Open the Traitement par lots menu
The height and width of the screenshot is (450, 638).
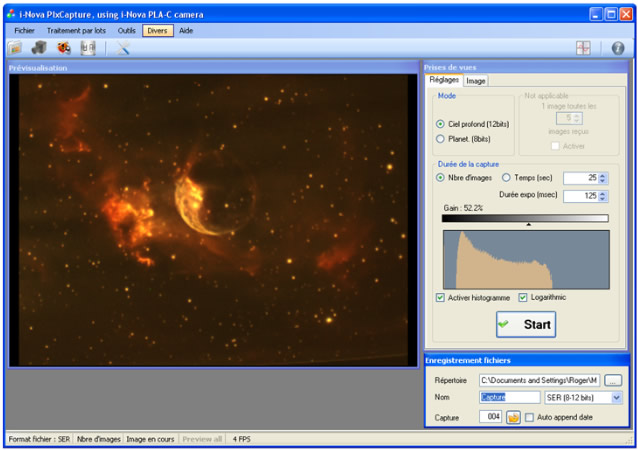click(x=78, y=30)
